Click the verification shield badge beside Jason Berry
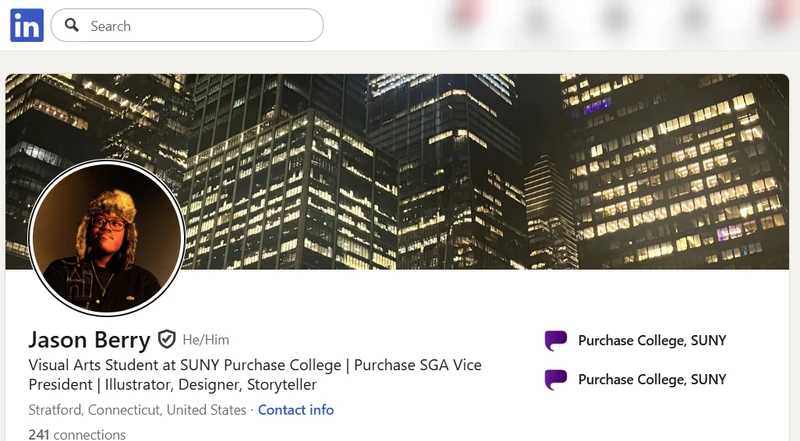The image size is (800, 441). (166, 339)
